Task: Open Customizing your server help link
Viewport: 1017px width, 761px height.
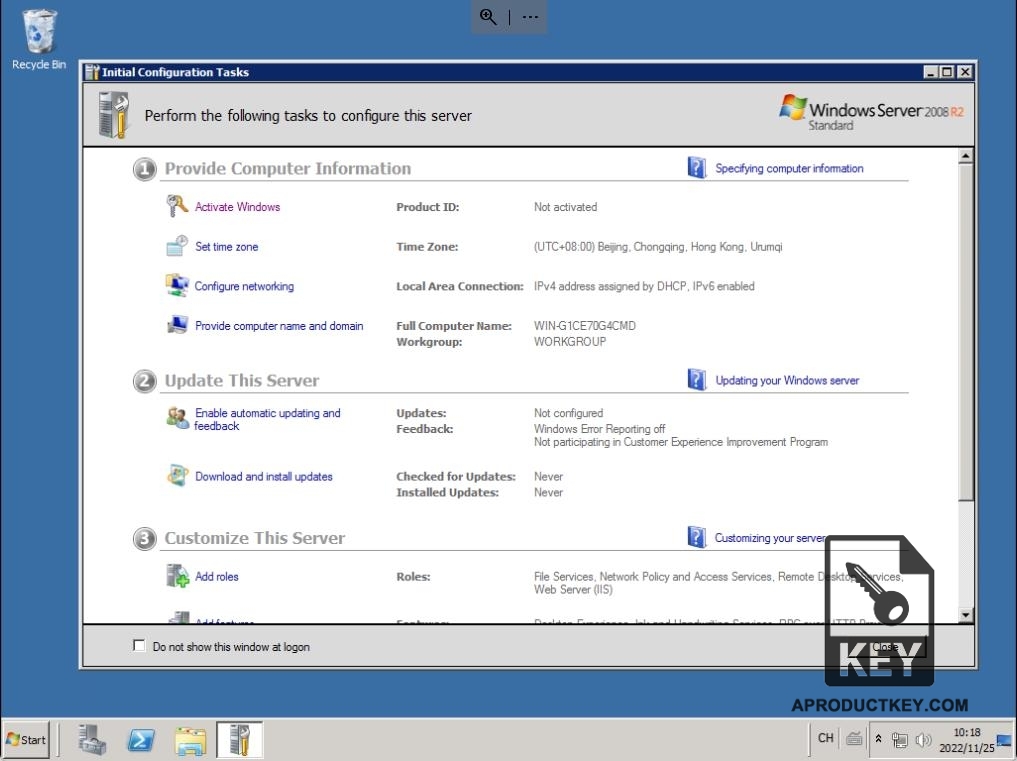Action: [770, 538]
